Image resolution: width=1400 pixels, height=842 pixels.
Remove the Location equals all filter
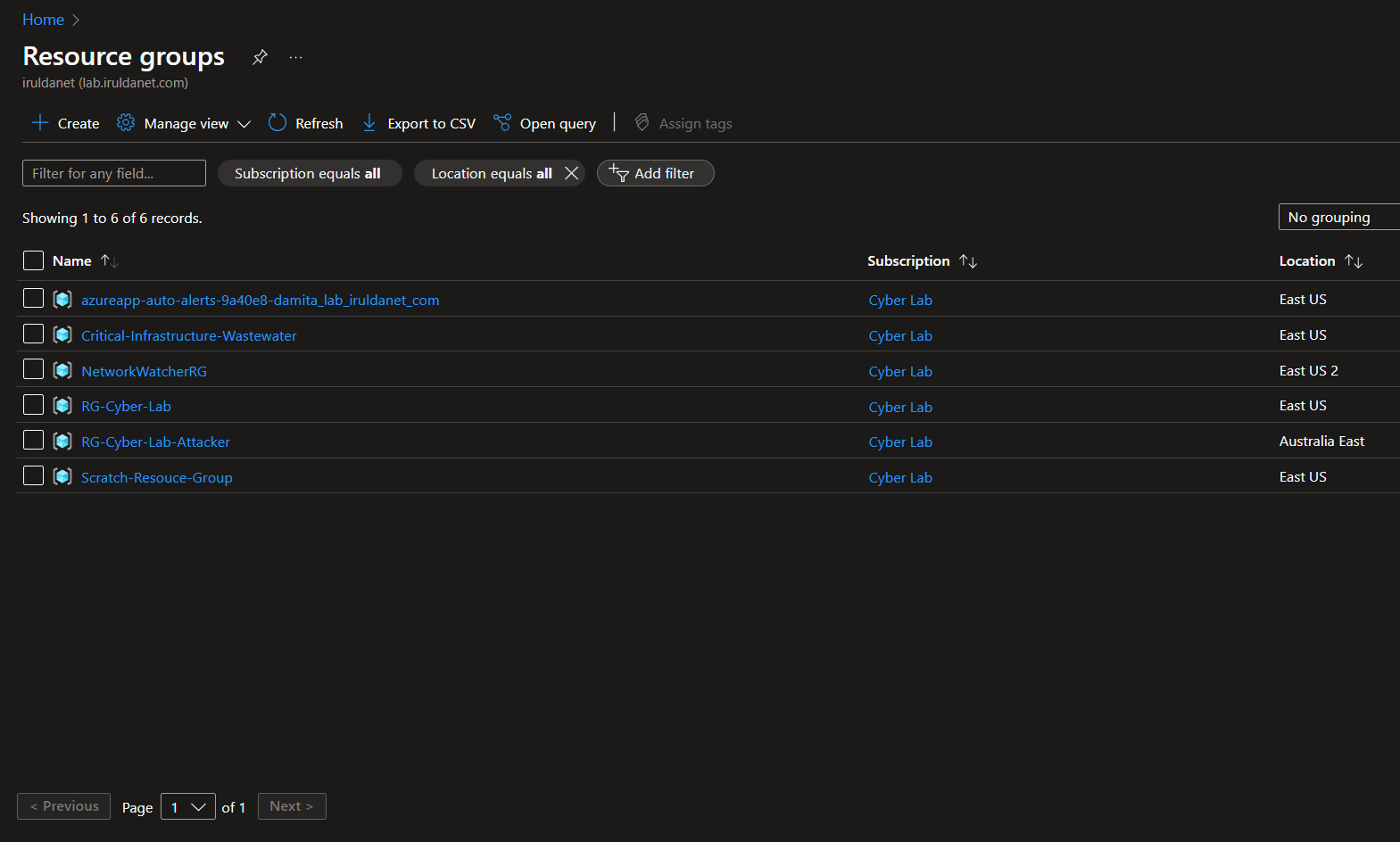[572, 173]
